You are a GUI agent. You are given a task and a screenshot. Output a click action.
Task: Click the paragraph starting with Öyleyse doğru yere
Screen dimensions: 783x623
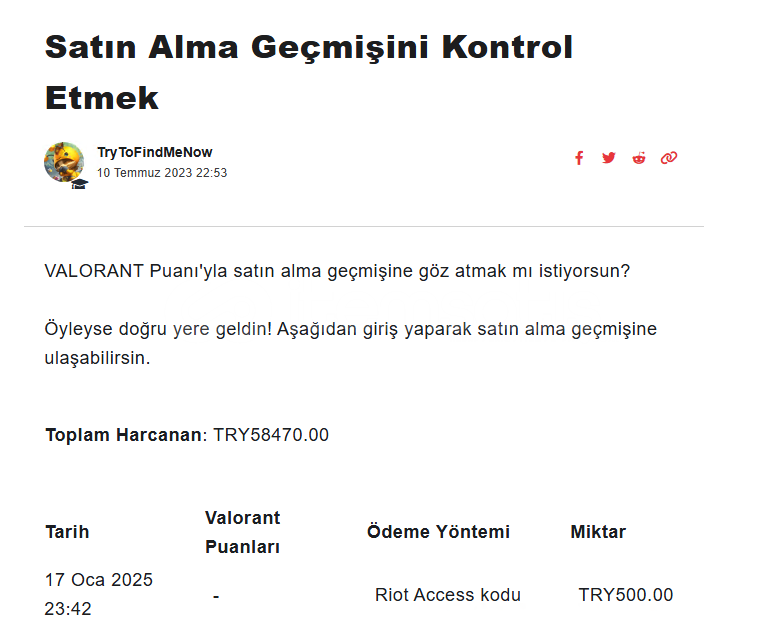350,343
